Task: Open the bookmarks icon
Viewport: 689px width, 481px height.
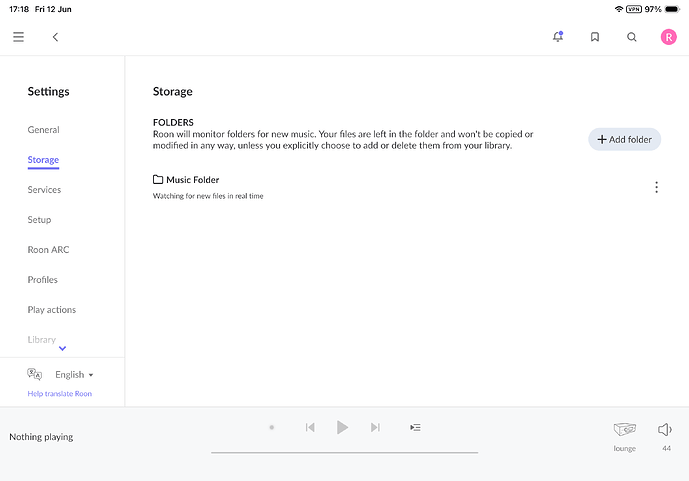Action: coord(595,37)
